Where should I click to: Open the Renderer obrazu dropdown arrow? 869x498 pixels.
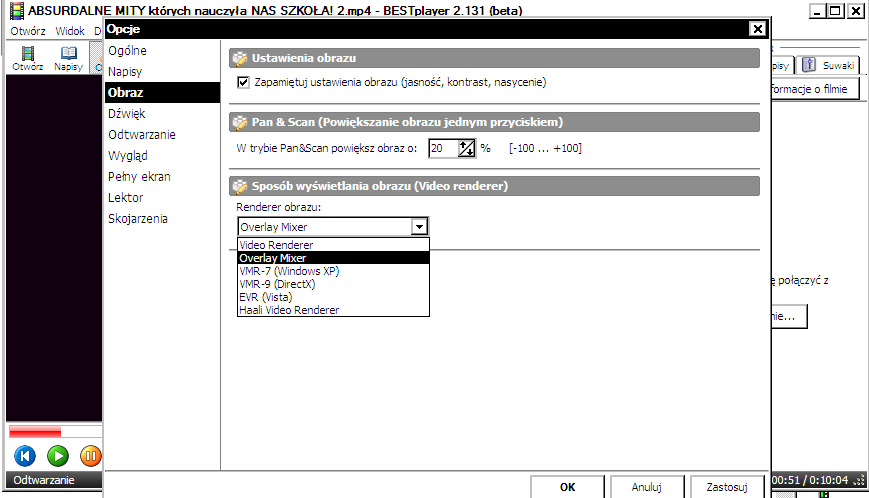420,227
